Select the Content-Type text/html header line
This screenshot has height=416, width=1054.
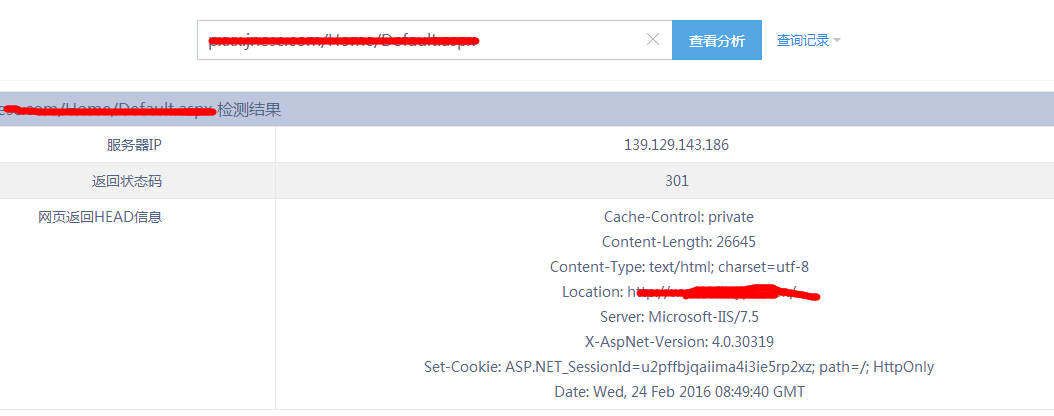pyautogui.click(x=678, y=267)
